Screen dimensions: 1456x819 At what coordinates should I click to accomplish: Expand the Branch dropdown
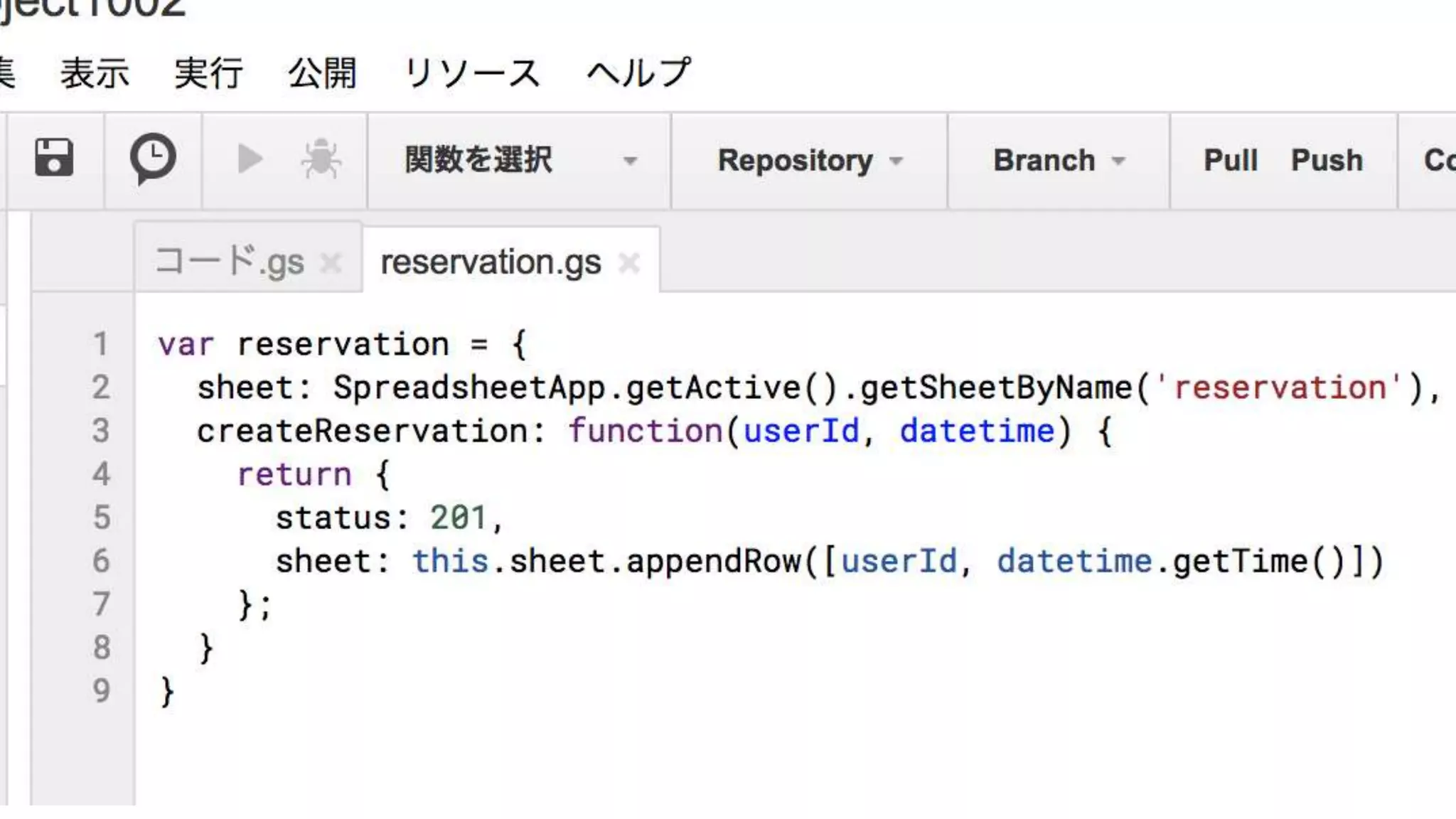click(1059, 160)
